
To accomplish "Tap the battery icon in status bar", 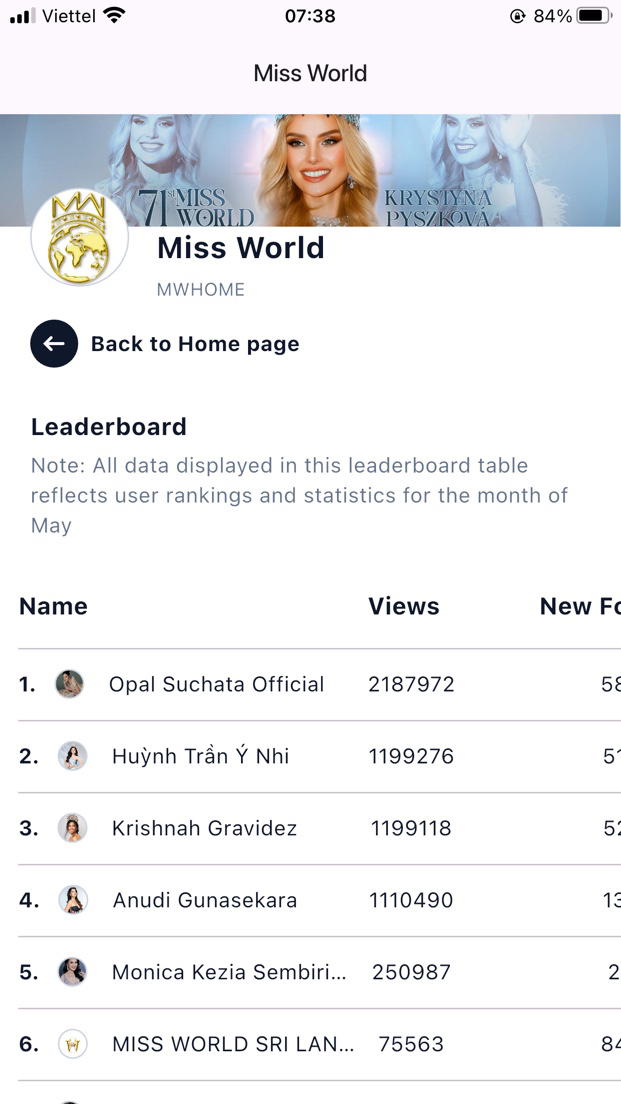I will [593, 16].
